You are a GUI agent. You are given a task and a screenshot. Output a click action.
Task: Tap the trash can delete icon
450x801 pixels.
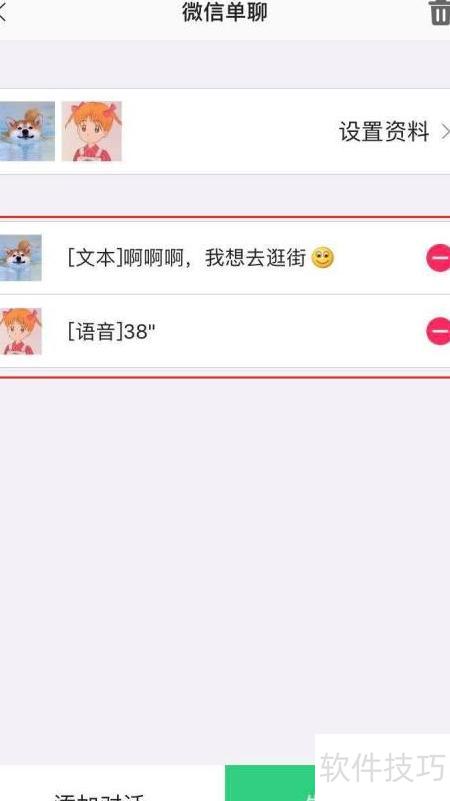440,12
